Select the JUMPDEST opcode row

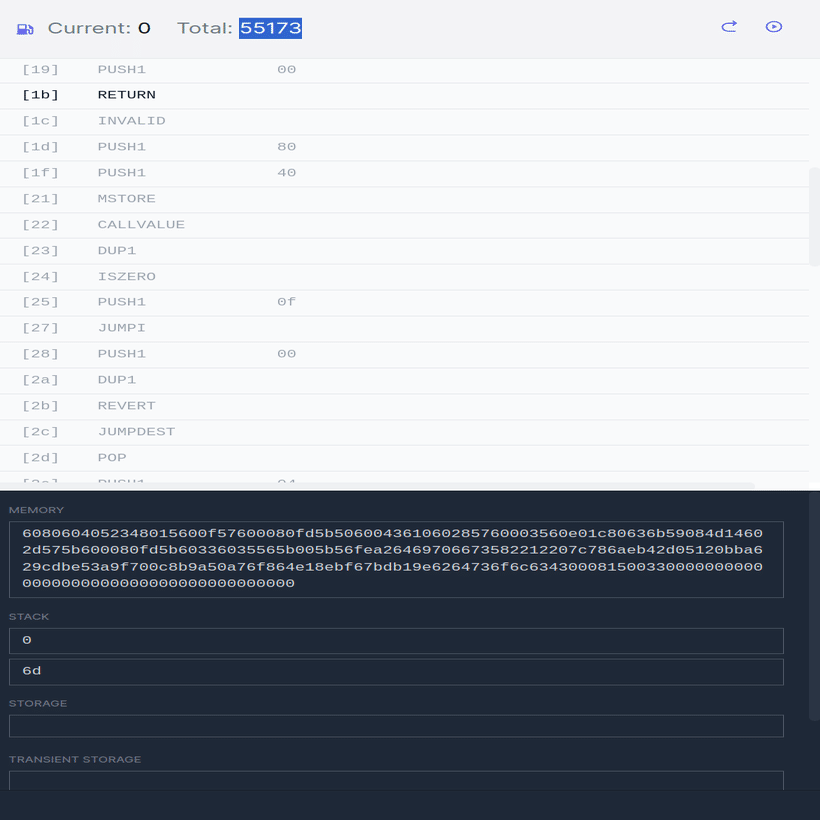404,432
